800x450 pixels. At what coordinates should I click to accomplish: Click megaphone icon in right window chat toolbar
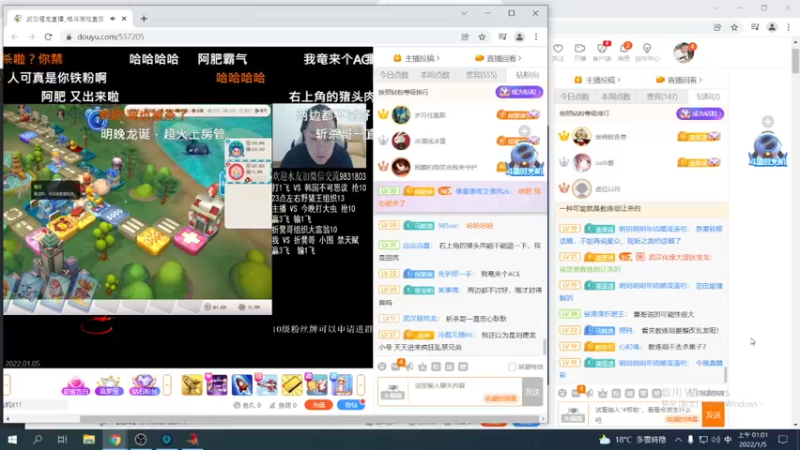coord(589,393)
